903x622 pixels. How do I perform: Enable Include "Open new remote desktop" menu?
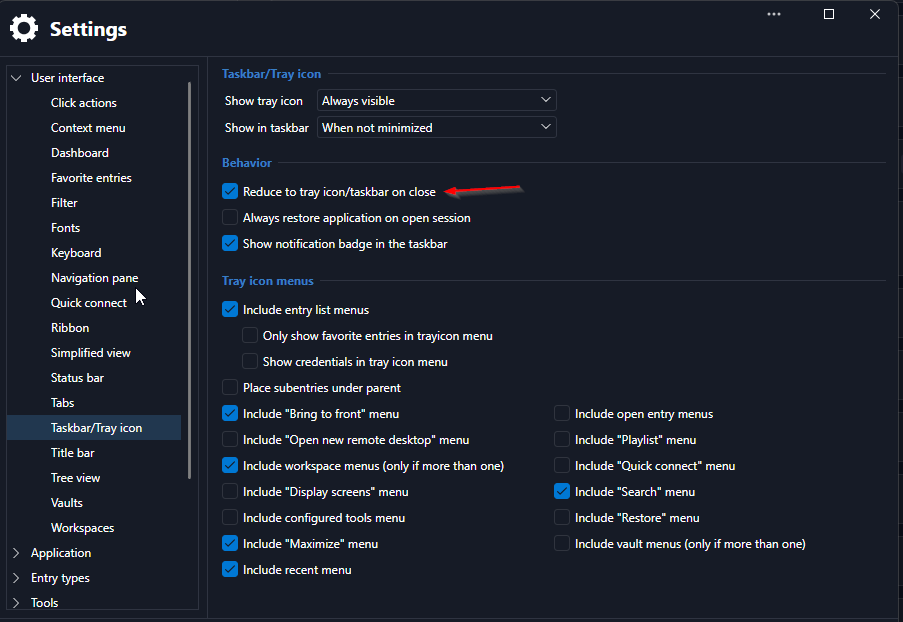tap(230, 439)
